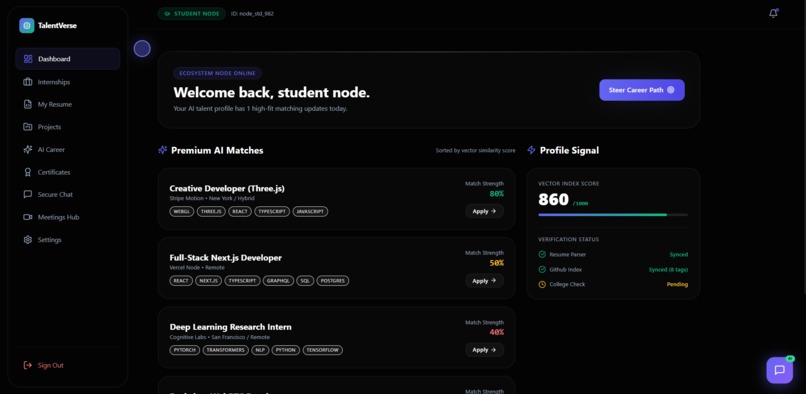Click the 80% match strength value
This screenshot has width=806, height=394.
[497, 194]
